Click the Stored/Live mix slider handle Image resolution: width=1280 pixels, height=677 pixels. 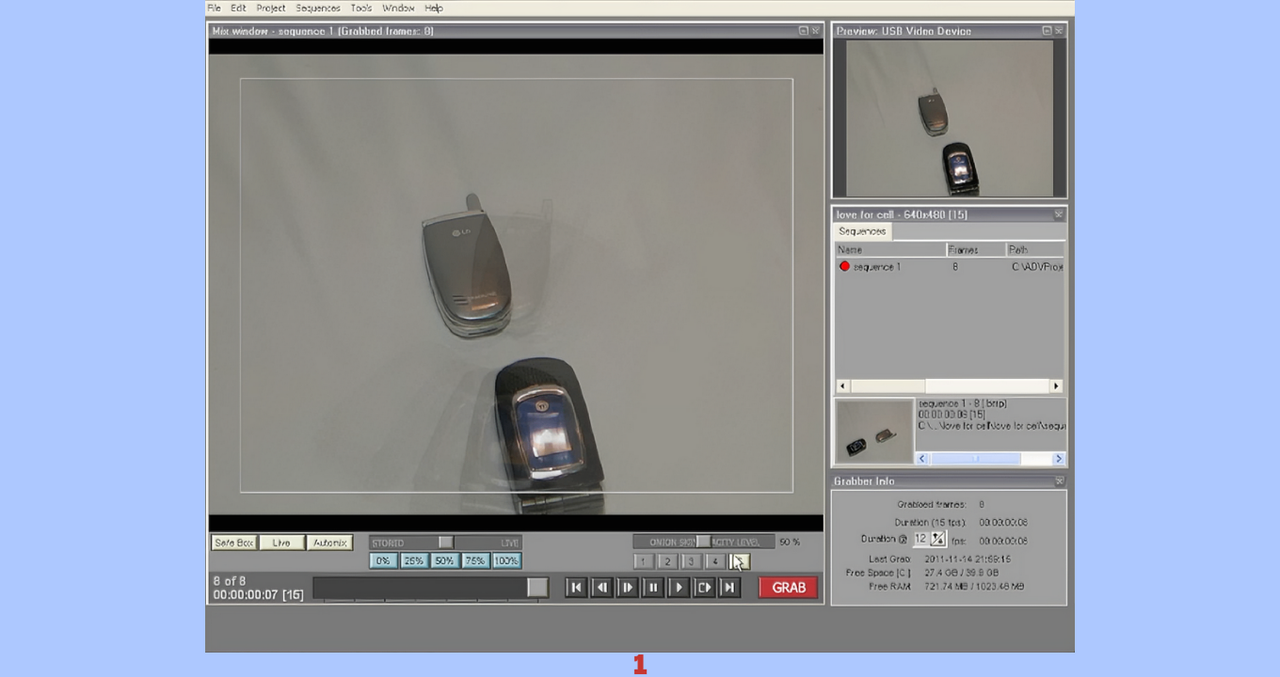click(446, 542)
